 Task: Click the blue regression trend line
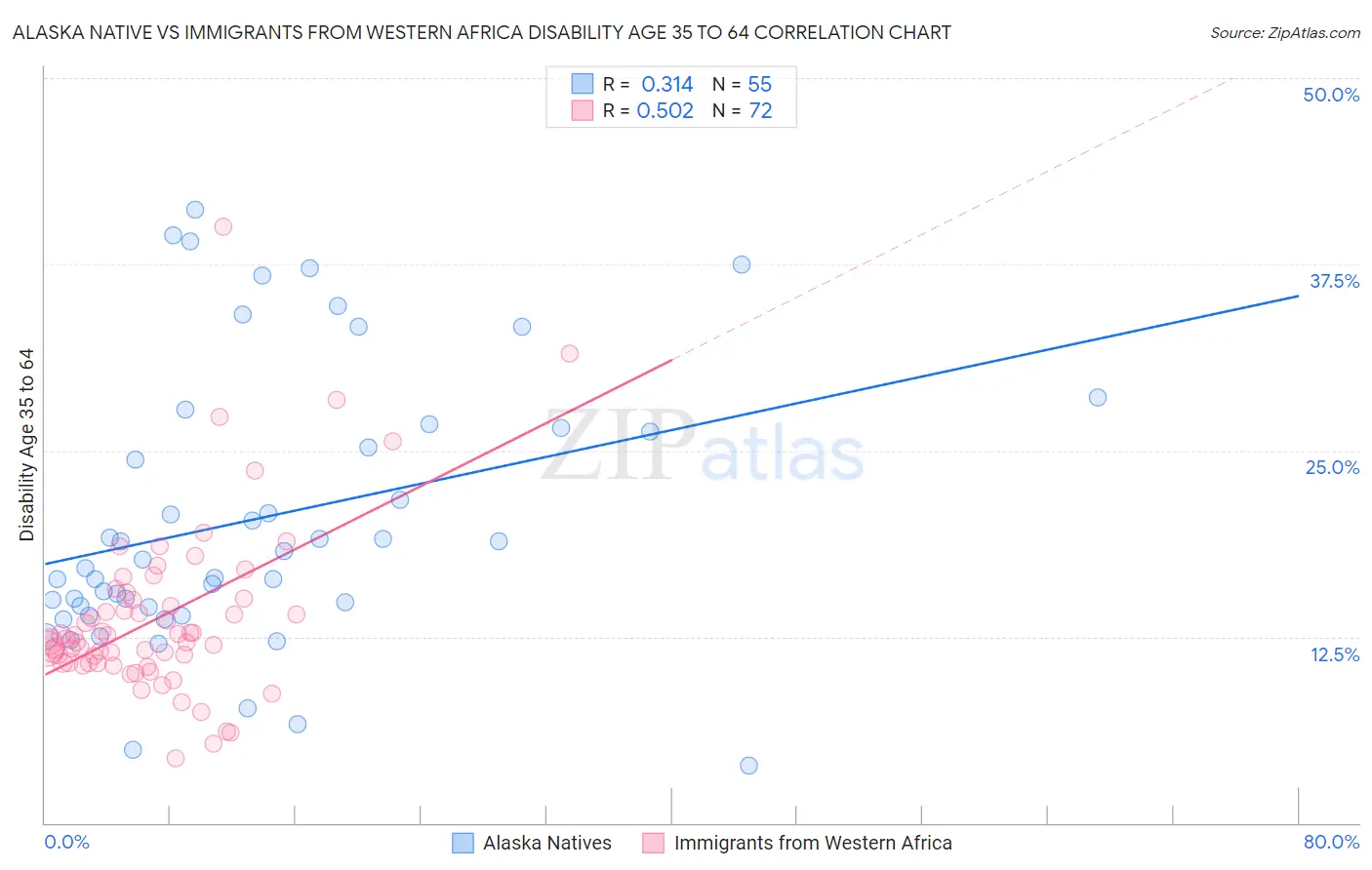671,429
